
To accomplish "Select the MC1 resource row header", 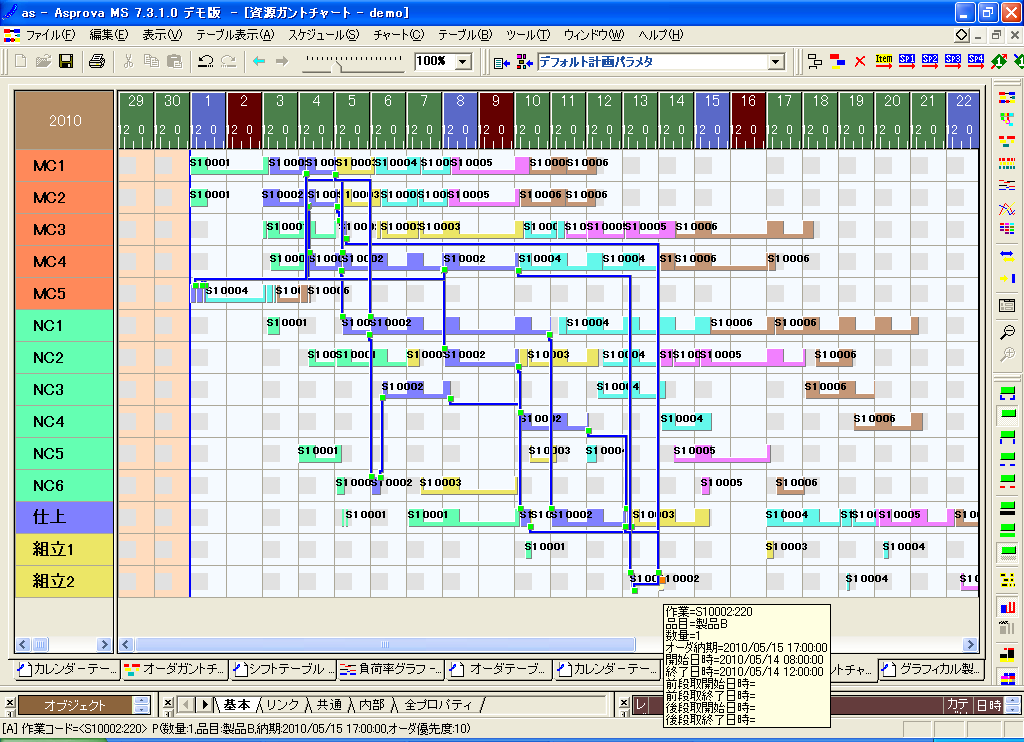I will 64,166.
